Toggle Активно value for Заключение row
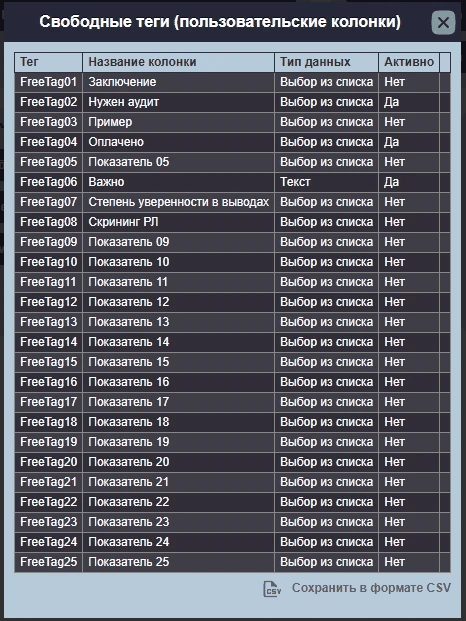 click(409, 82)
